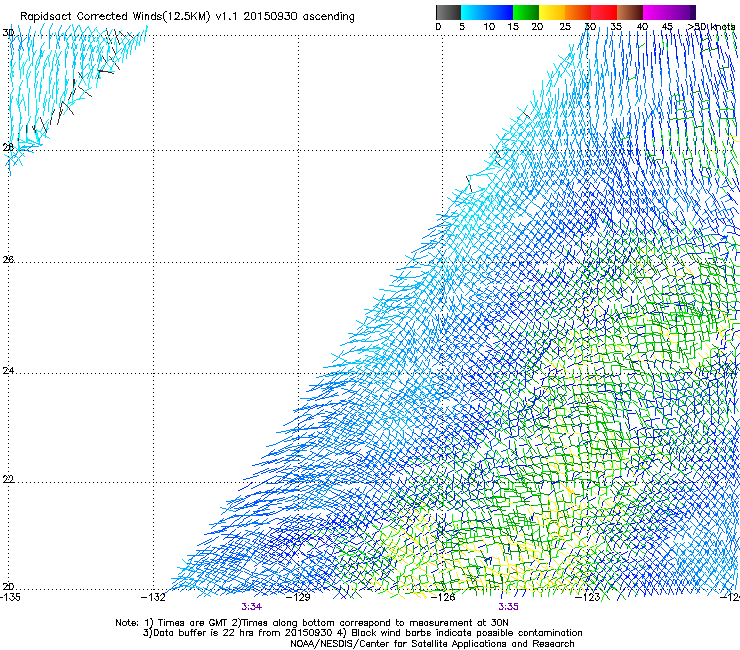The width and height of the screenshot is (740, 650).
Task: Click the red 30-35 knots color band
Action: coord(604,12)
